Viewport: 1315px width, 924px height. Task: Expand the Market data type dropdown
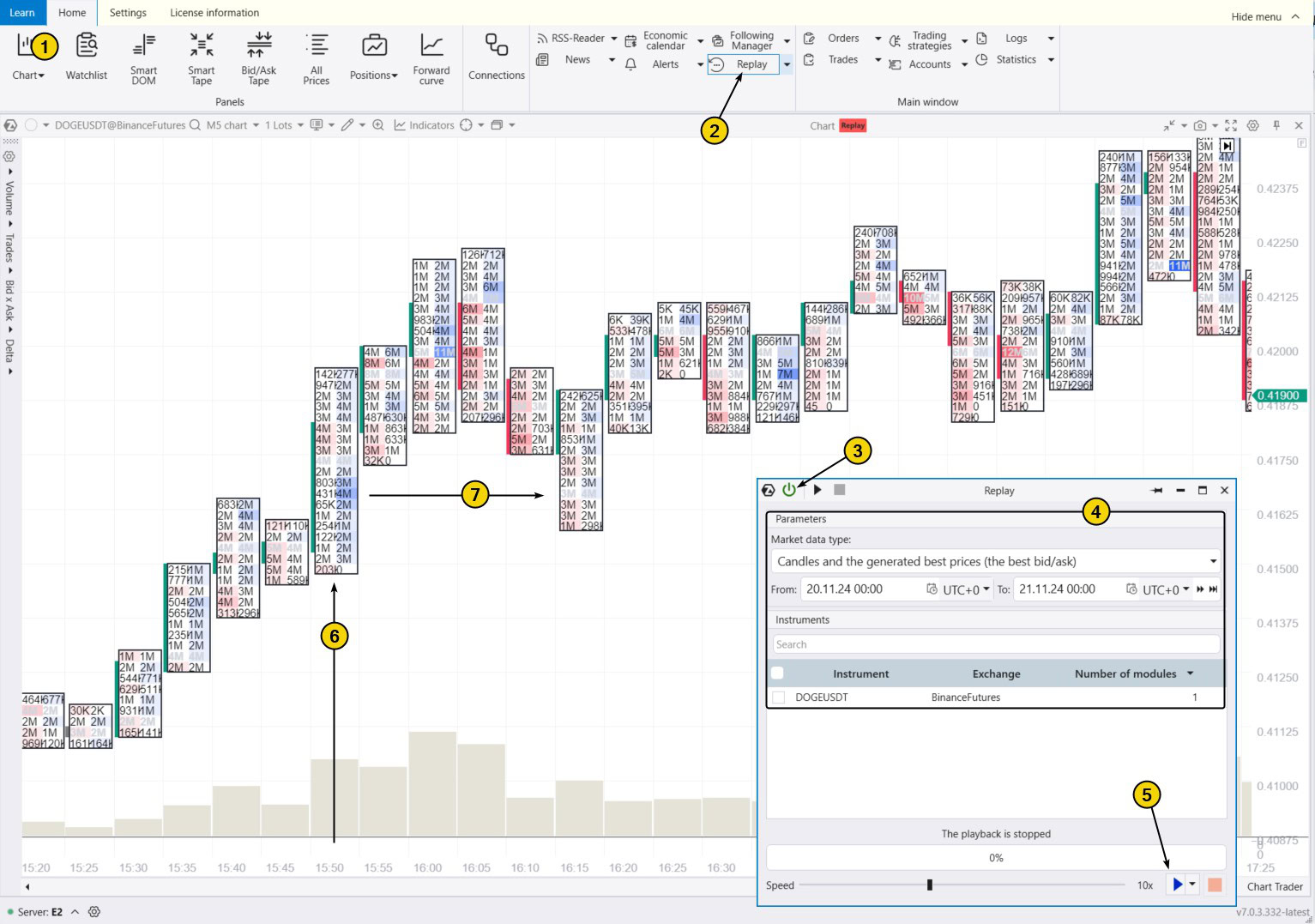pos(1213,561)
